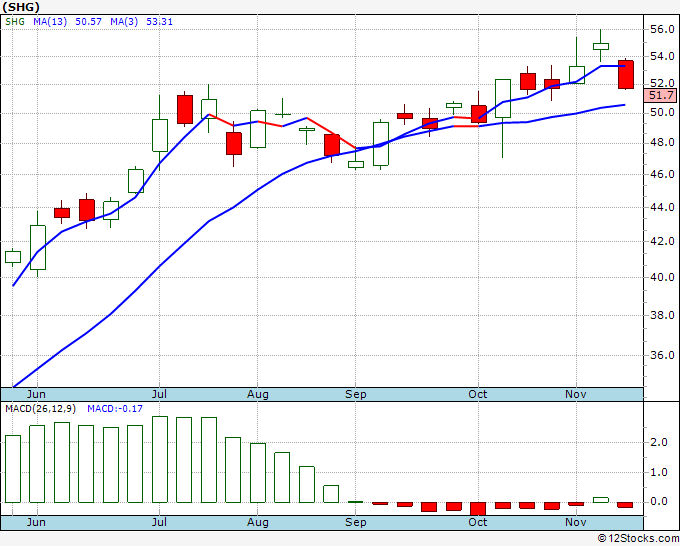This screenshot has height=546, width=680.
Task: Select the small green MACD bar in November
Action: (x=601, y=500)
